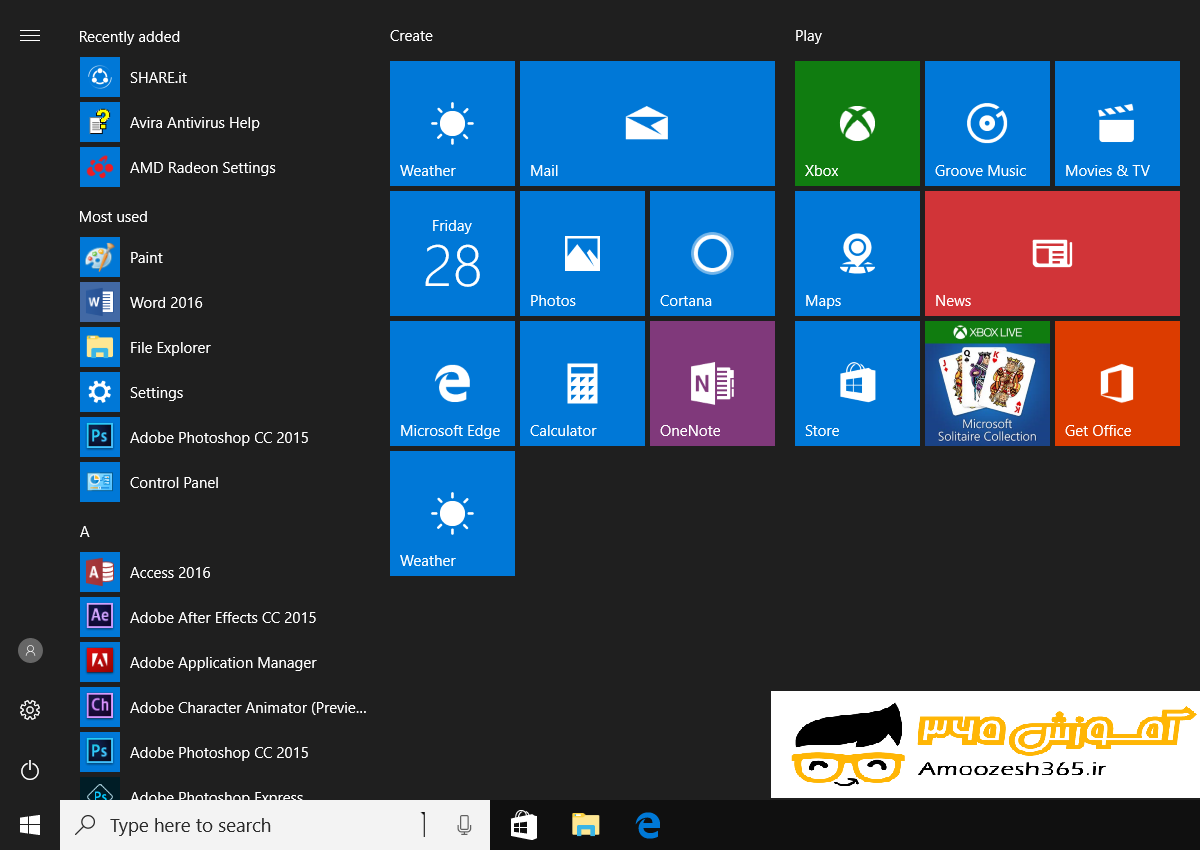Viewport: 1200px width, 850px height.
Task: Open the user account menu icon
Action: (x=30, y=650)
